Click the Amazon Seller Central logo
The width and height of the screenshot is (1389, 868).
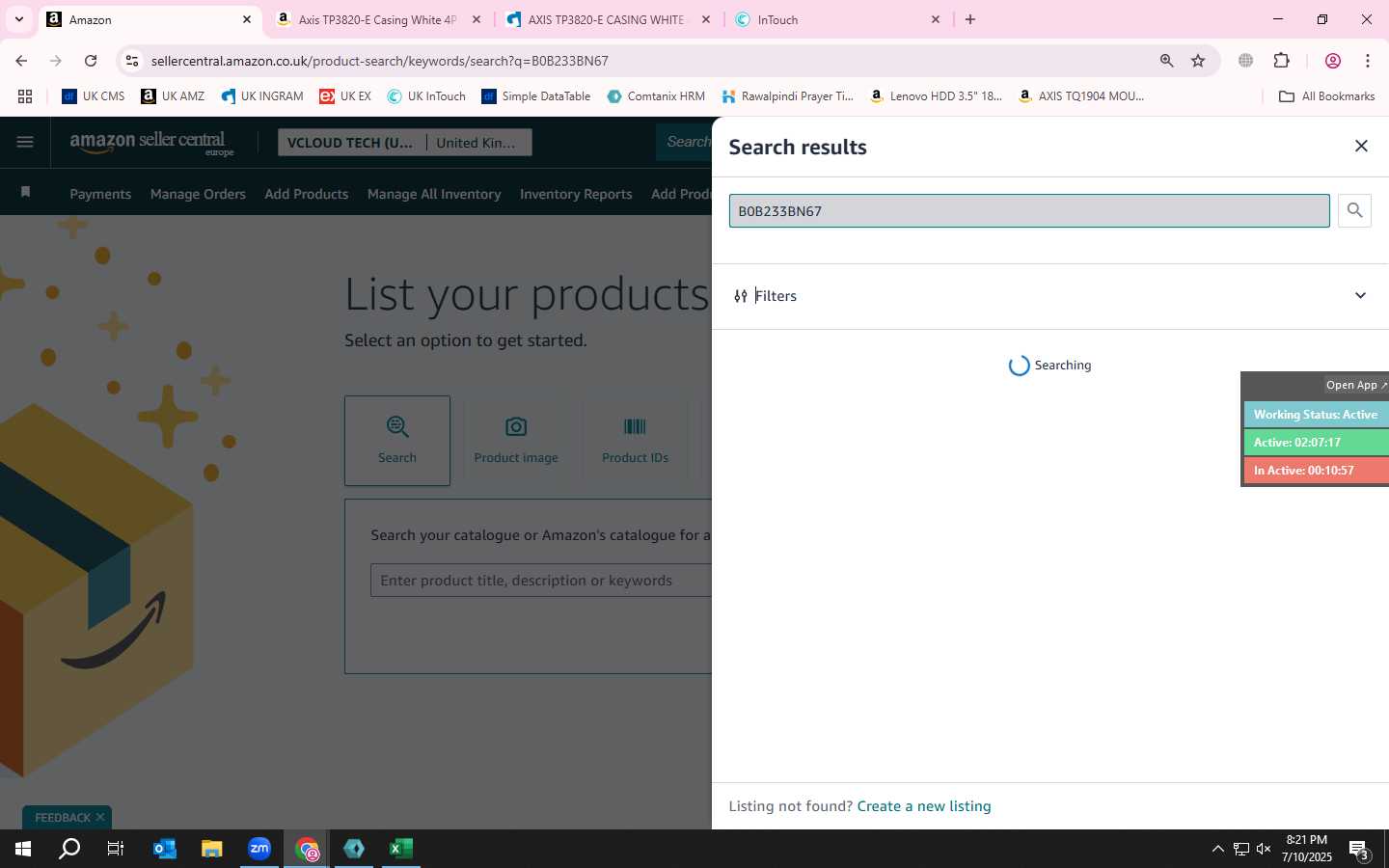(151, 143)
